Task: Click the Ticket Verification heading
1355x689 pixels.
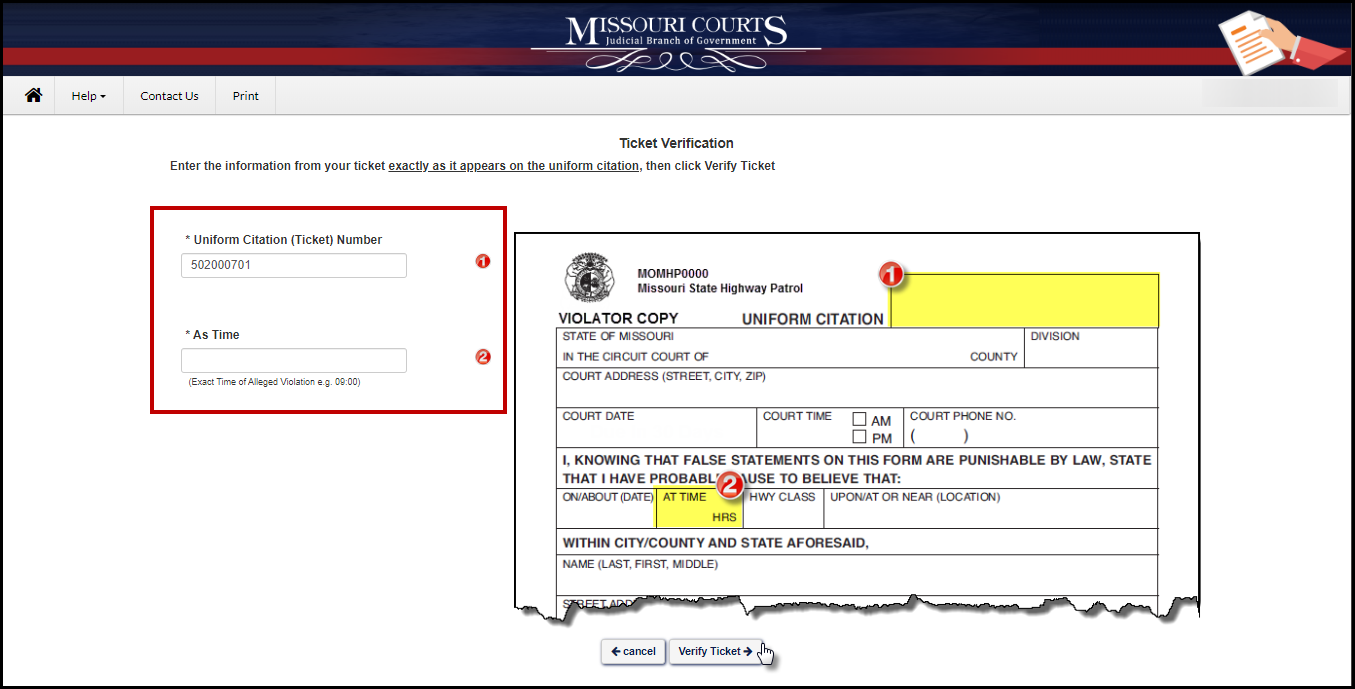Action: pos(676,143)
